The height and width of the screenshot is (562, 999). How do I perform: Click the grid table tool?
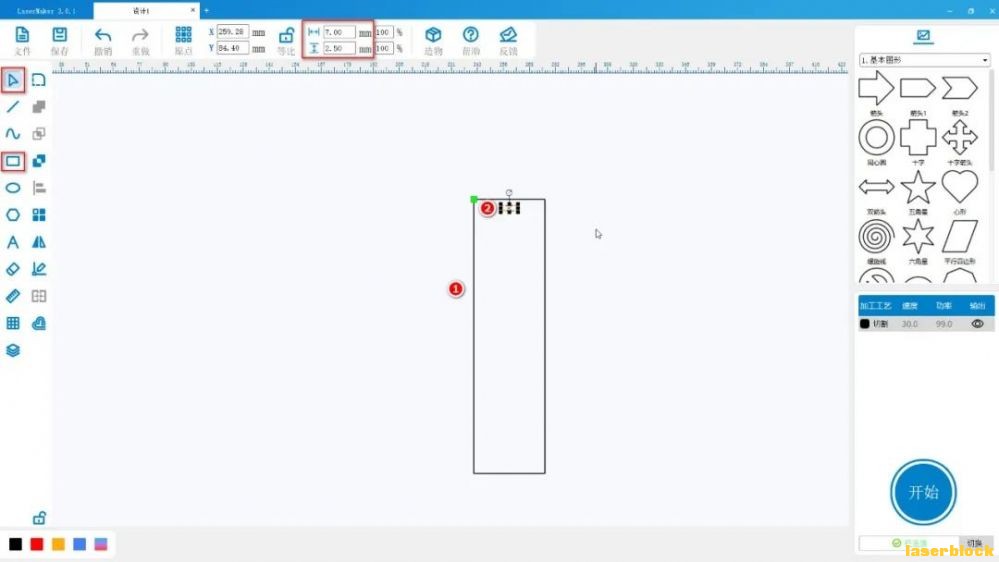click(x=13, y=323)
